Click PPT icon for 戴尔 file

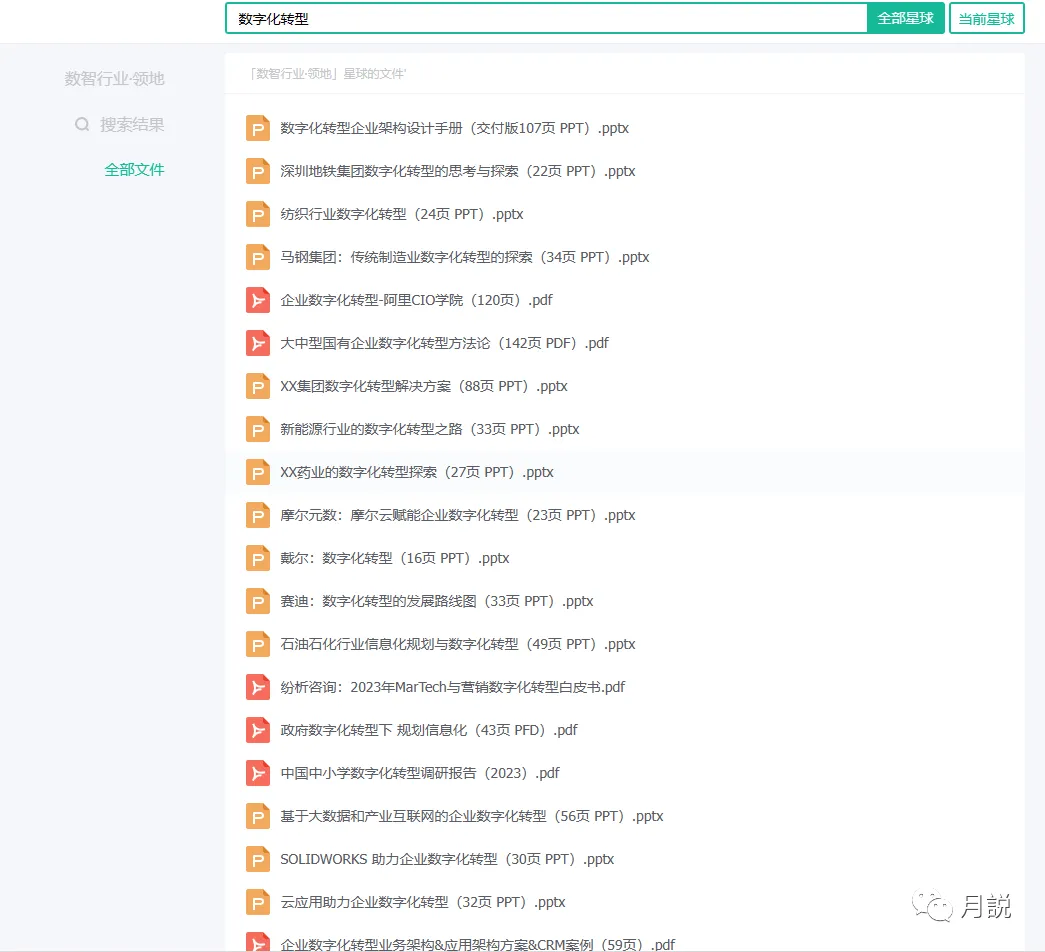click(x=258, y=558)
